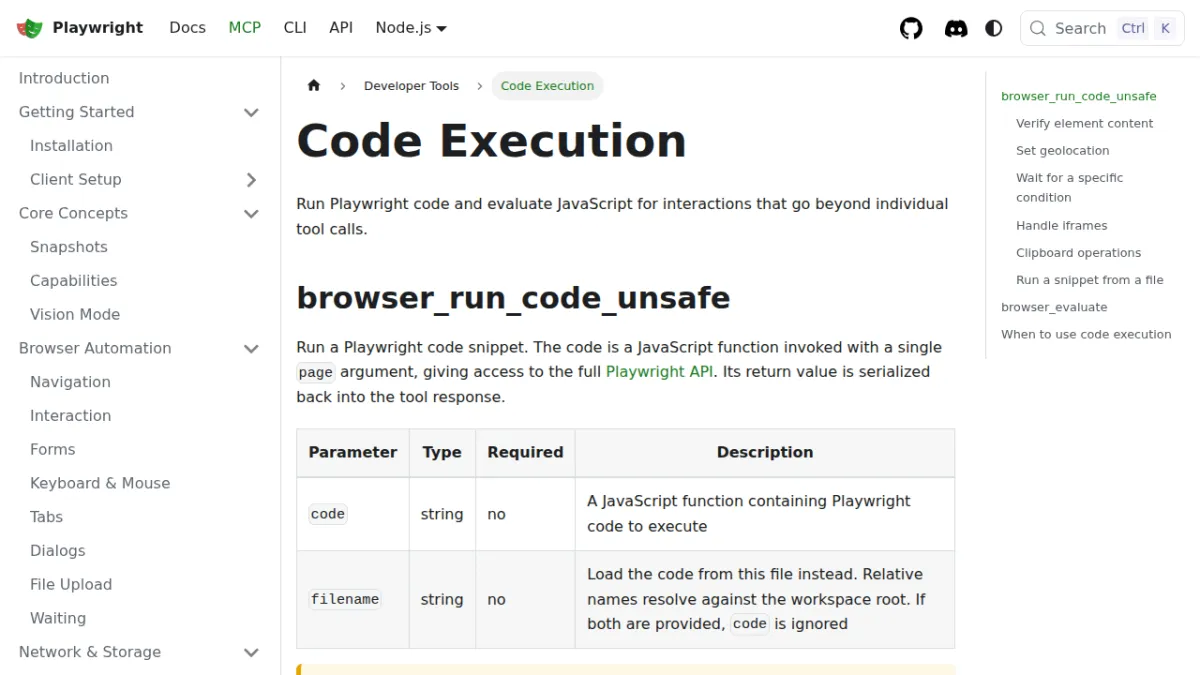1200x675 pixels.
Task: Click the inline 'page' code text
Action: point(315,372)
